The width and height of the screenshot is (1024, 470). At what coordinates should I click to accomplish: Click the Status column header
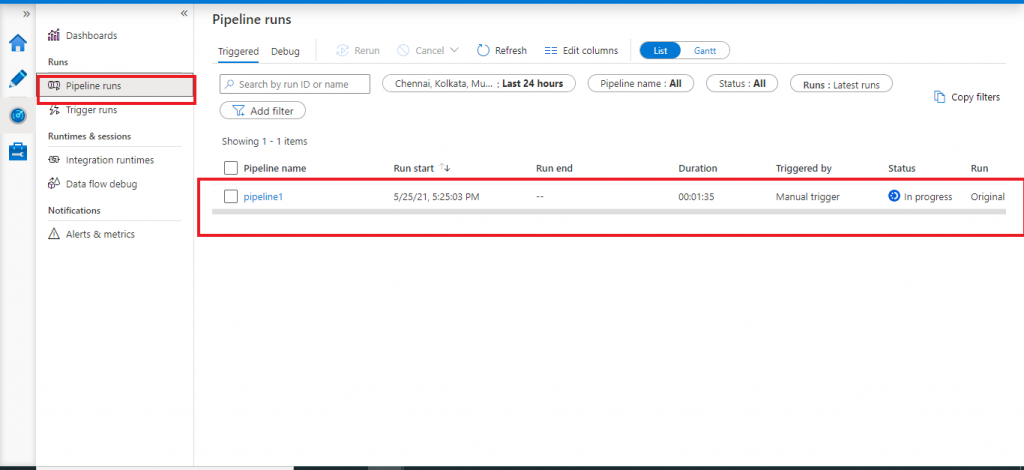click(902, 168)
